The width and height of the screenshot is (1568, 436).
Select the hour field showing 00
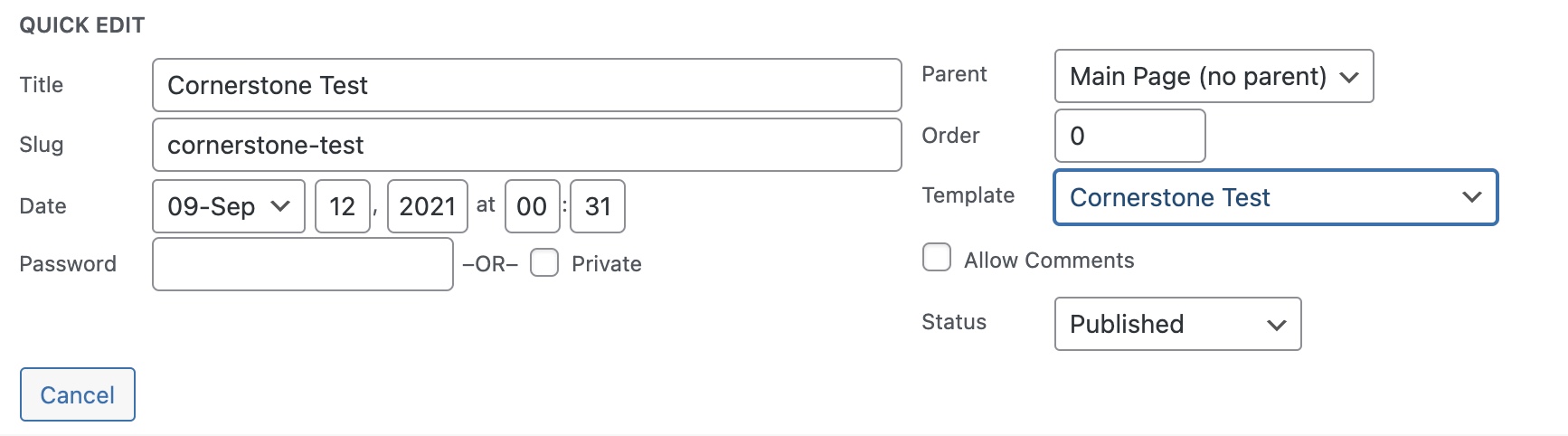point(532,206)
